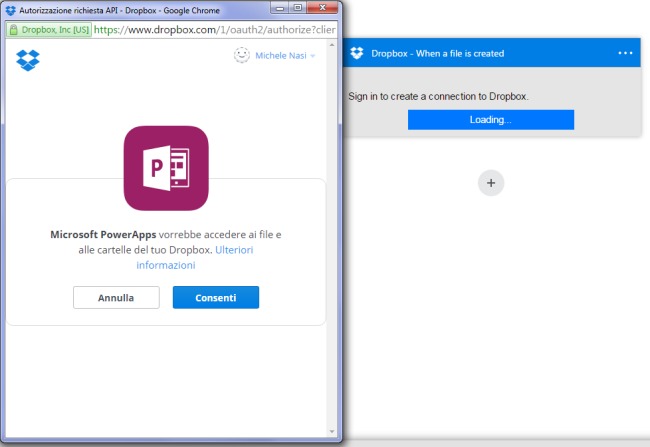The height and width of the screenshot is (447, 650).
Task: Click the 'Microsoft PowerApps' bold text
Action: pos(103,235)
